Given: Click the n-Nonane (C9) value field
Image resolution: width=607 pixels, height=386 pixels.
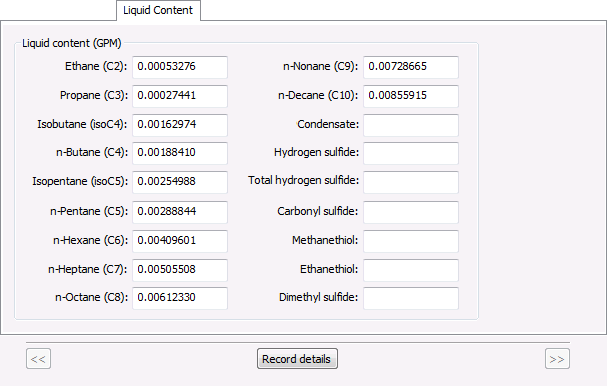Looking at the screenshot, I should tap(411, 67).
